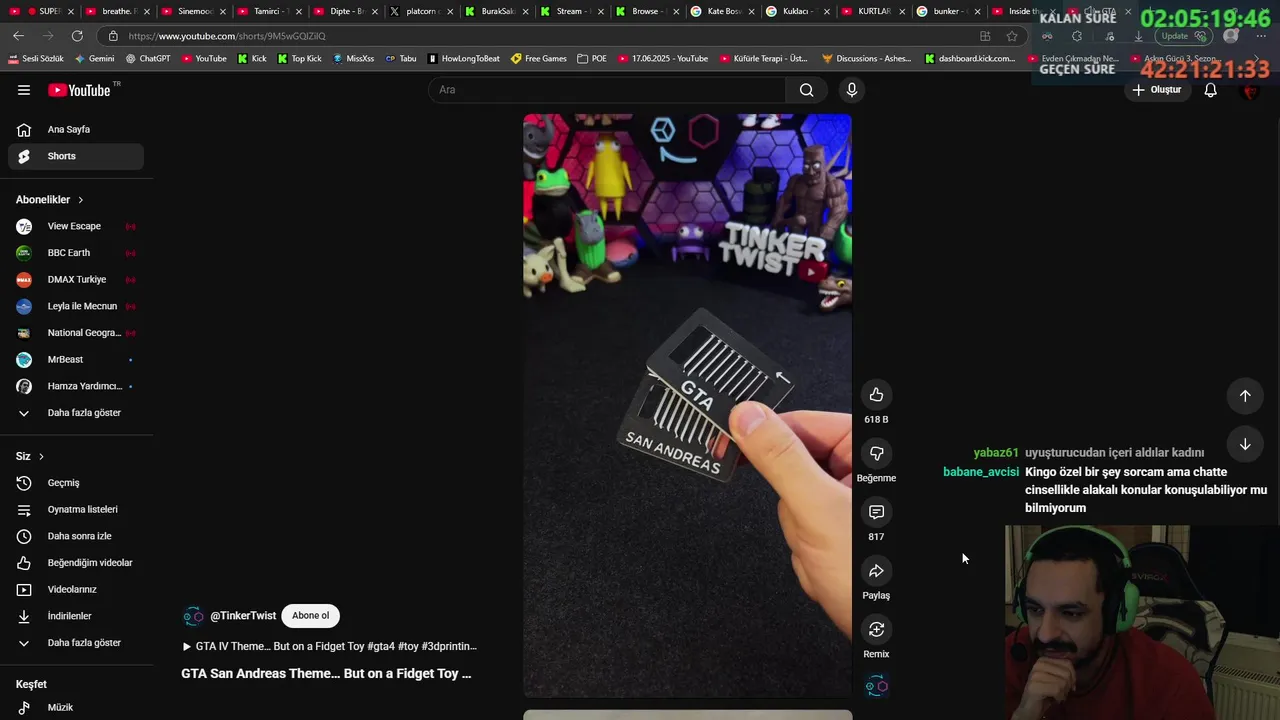The height and width of the screenshot is (720, 1280).
Task: Switch to the Kate Bosworth Google tab
Action: [725, 11]
